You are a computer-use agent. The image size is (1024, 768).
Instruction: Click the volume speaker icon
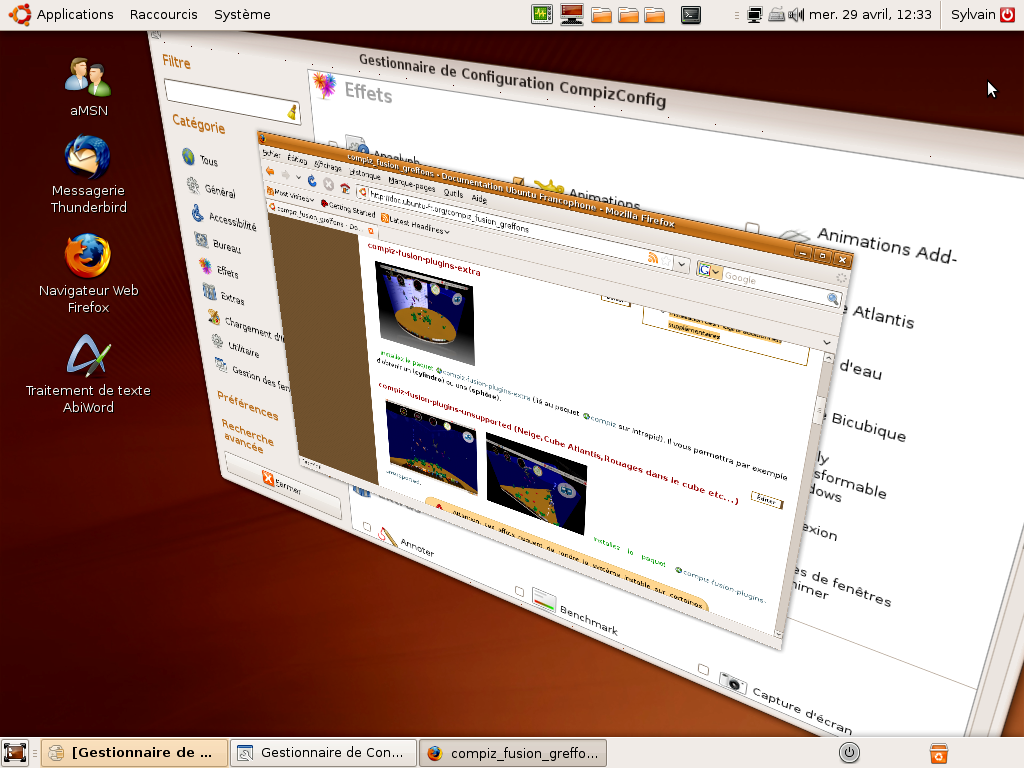tap(797, 14)
